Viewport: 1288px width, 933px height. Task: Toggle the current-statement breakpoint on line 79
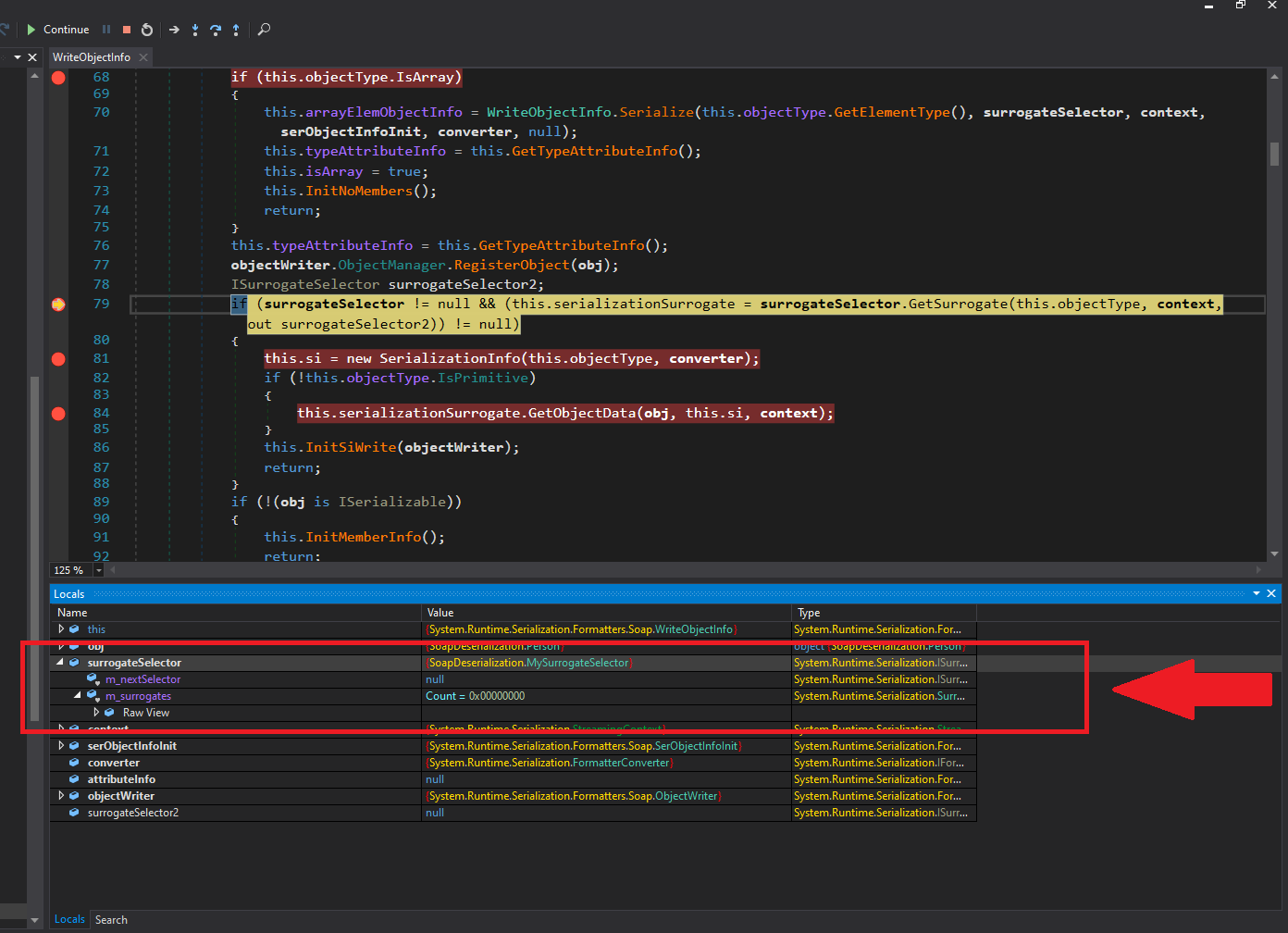coord(58,305)
